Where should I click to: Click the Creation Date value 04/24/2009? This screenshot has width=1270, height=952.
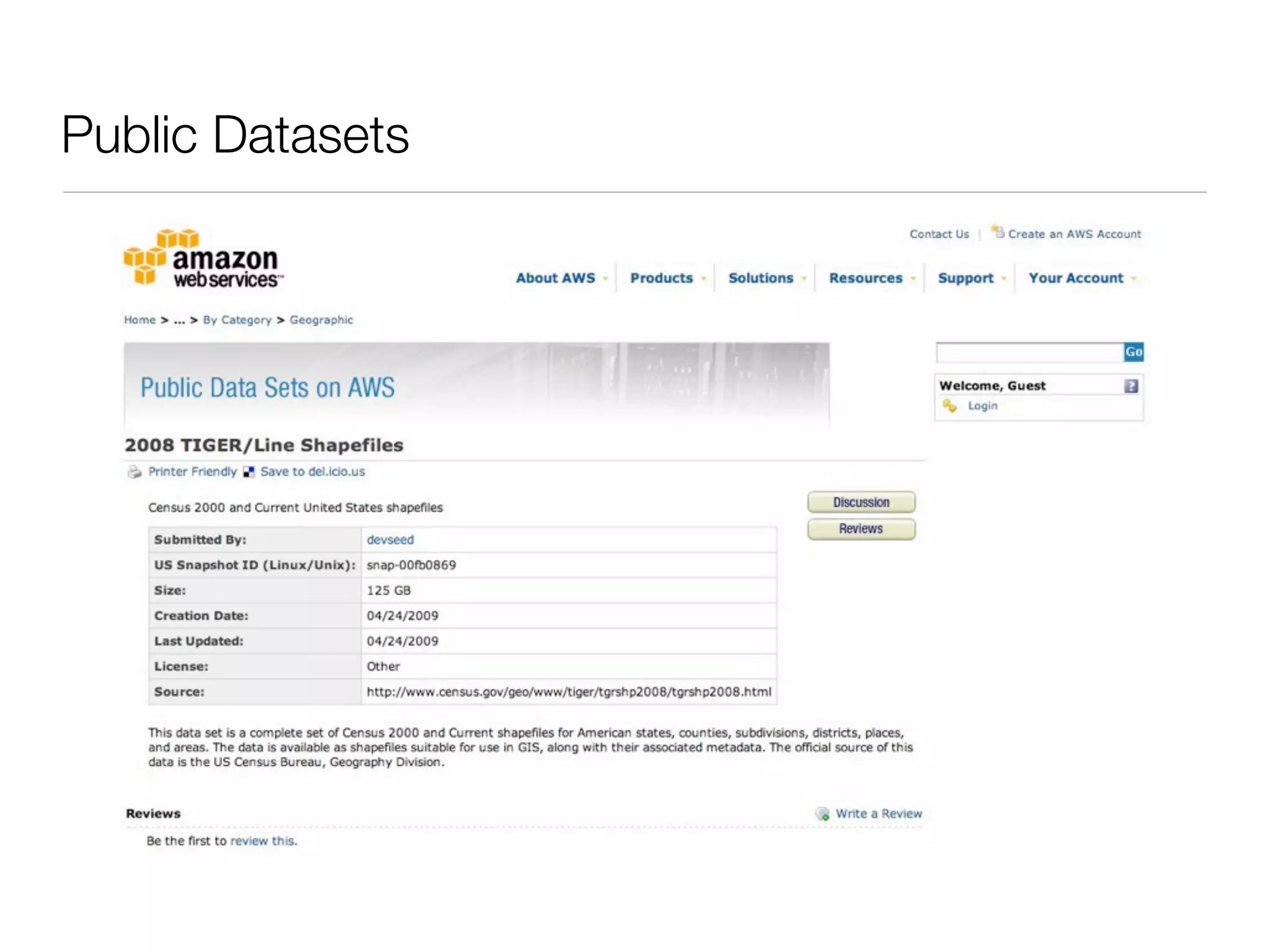(x=402, y=616)
